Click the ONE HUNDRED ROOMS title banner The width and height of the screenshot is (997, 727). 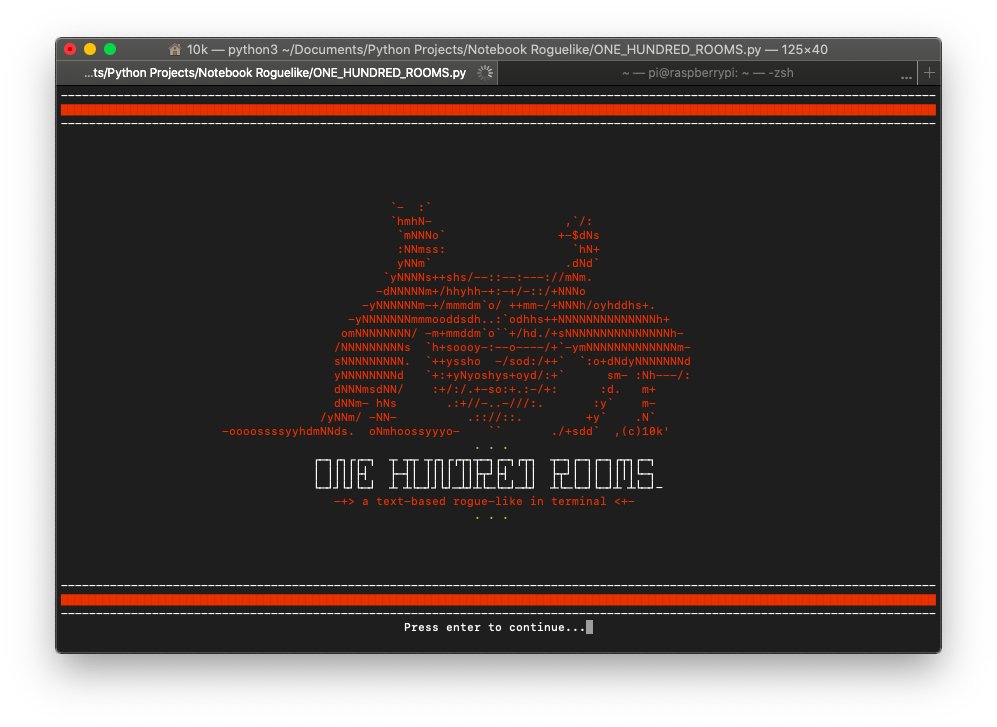pyautogui.click(x=488, y=474)
